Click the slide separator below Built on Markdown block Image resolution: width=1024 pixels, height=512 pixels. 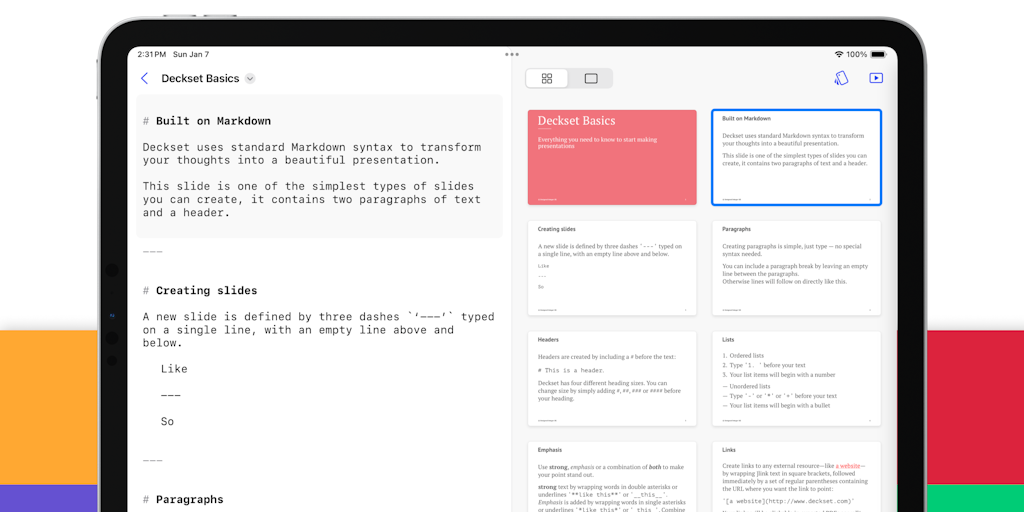tap(153, 251)
